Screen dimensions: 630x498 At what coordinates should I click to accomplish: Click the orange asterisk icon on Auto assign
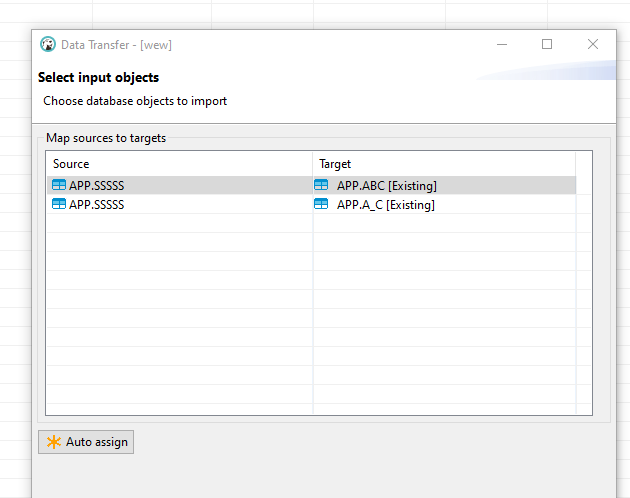coord(53,442)
